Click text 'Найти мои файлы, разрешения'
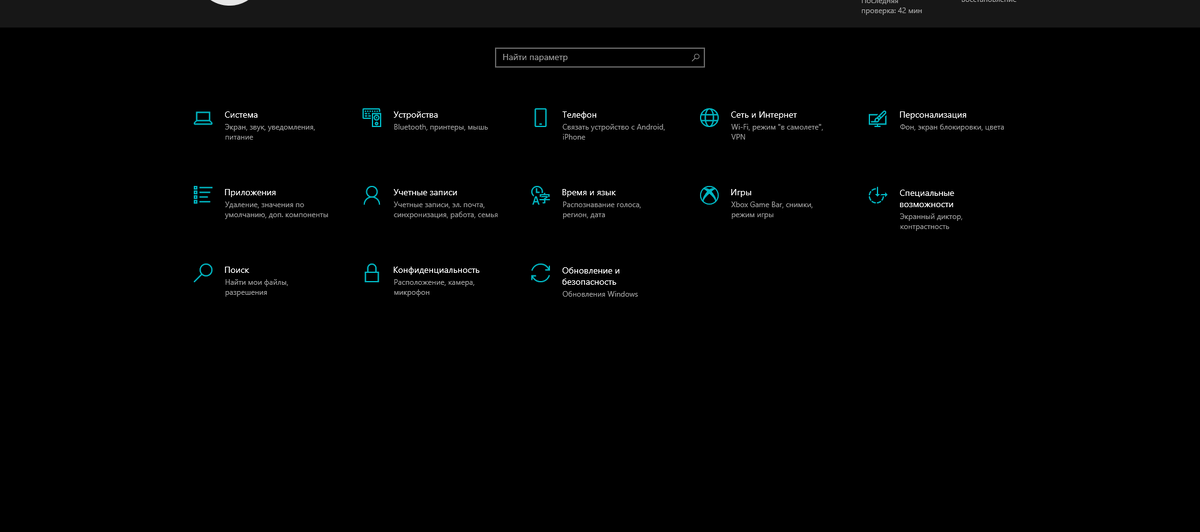The image size is (1200, 532). (x=258, y=287)
